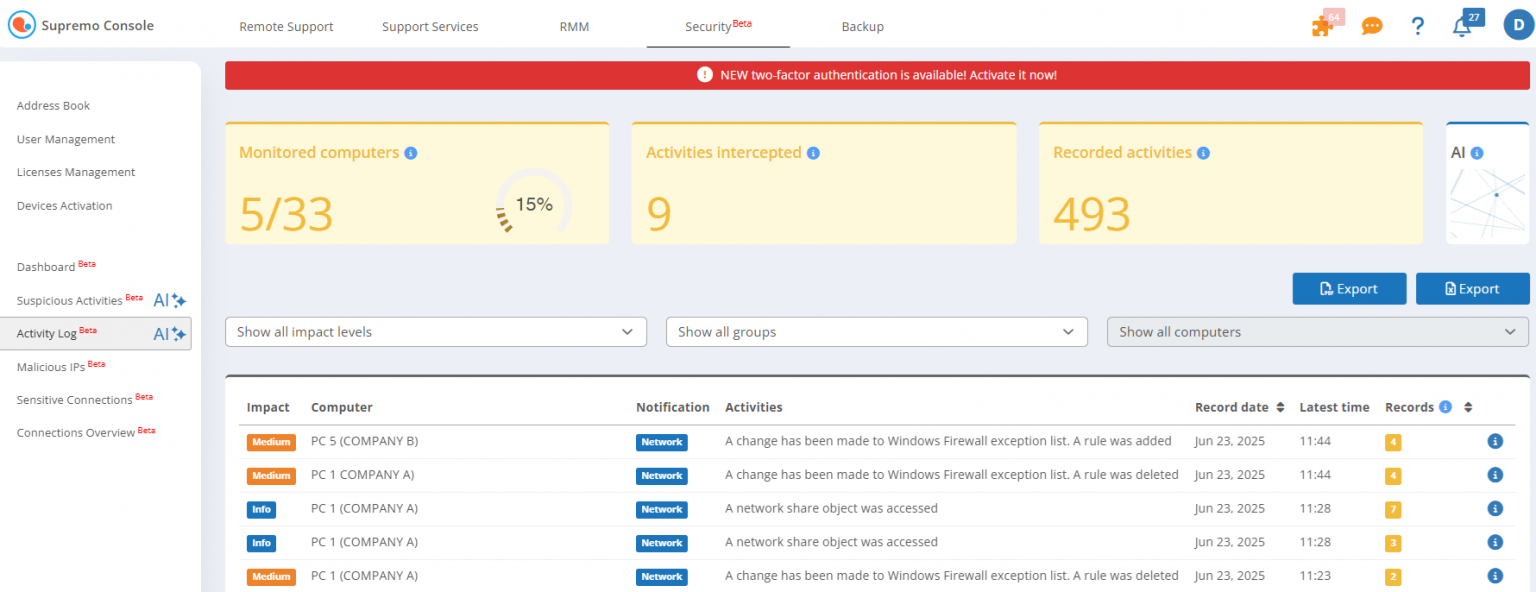This screenshot has width=1536, height=592.
Task: Click the Supremo Console logo icon
Action: click(x=21, y=24)
